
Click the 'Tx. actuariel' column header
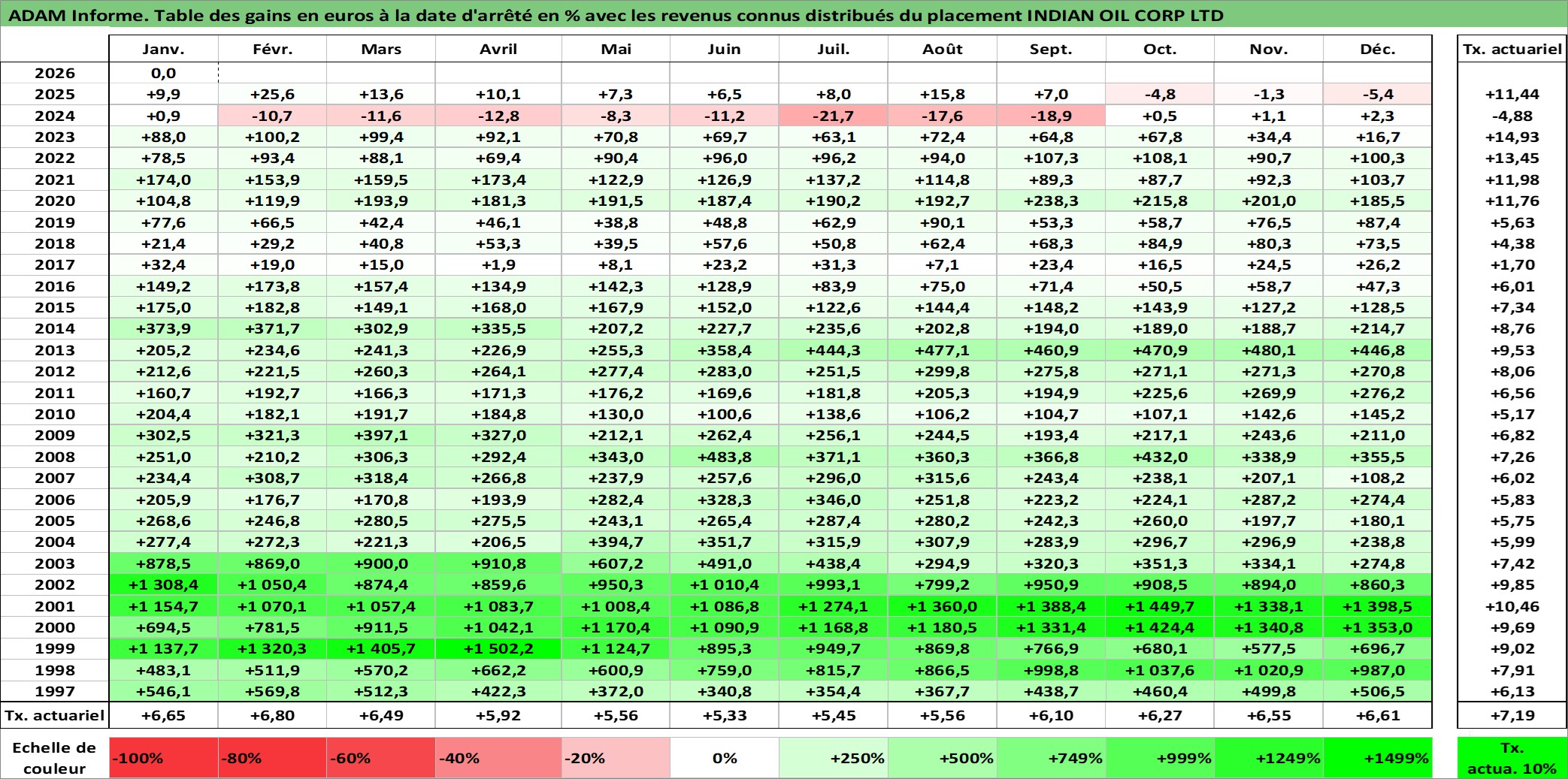[x=1512, y=49]
